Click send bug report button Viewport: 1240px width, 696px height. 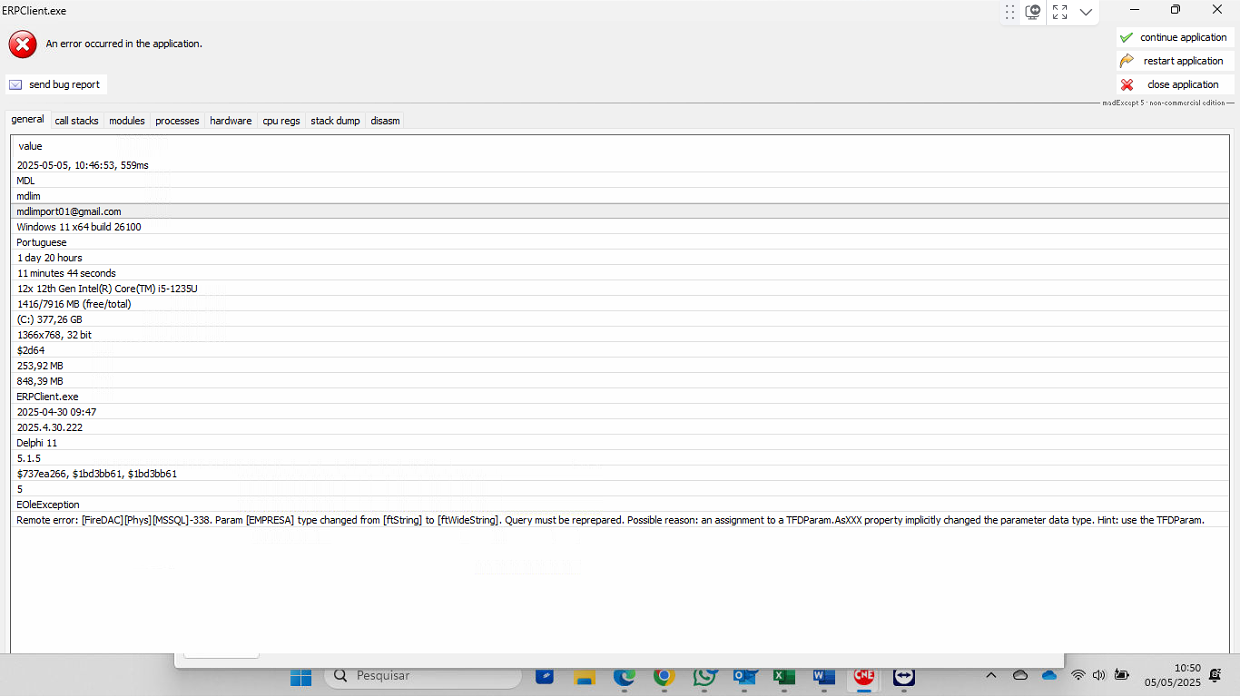tap(56, 85)
